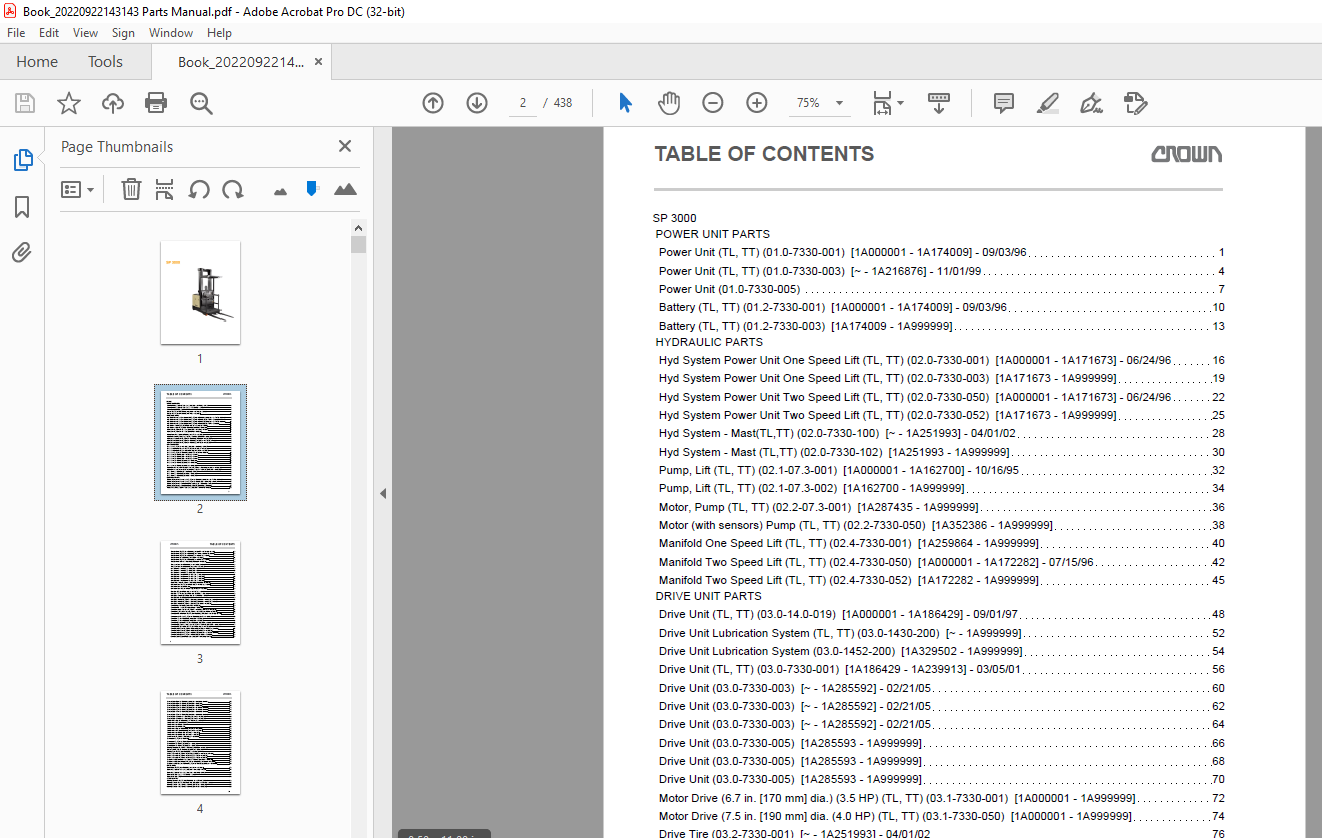1322x838 pixels.
Task: Reduce thumbnail size small mountain icon
Action: pyautogui.click(x=280, y=190)
